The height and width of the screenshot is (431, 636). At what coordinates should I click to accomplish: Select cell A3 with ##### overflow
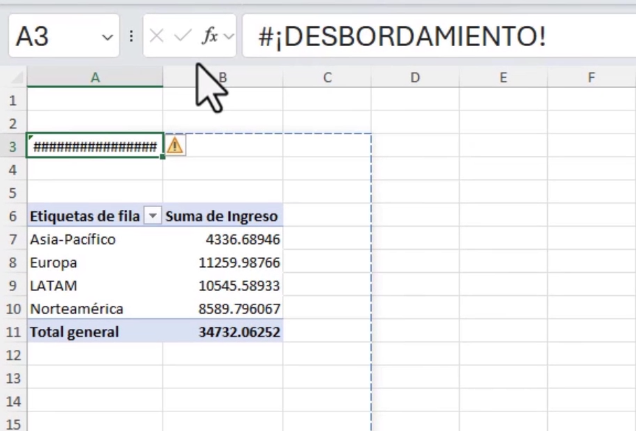pyautogui.click(x=95, y=146)
